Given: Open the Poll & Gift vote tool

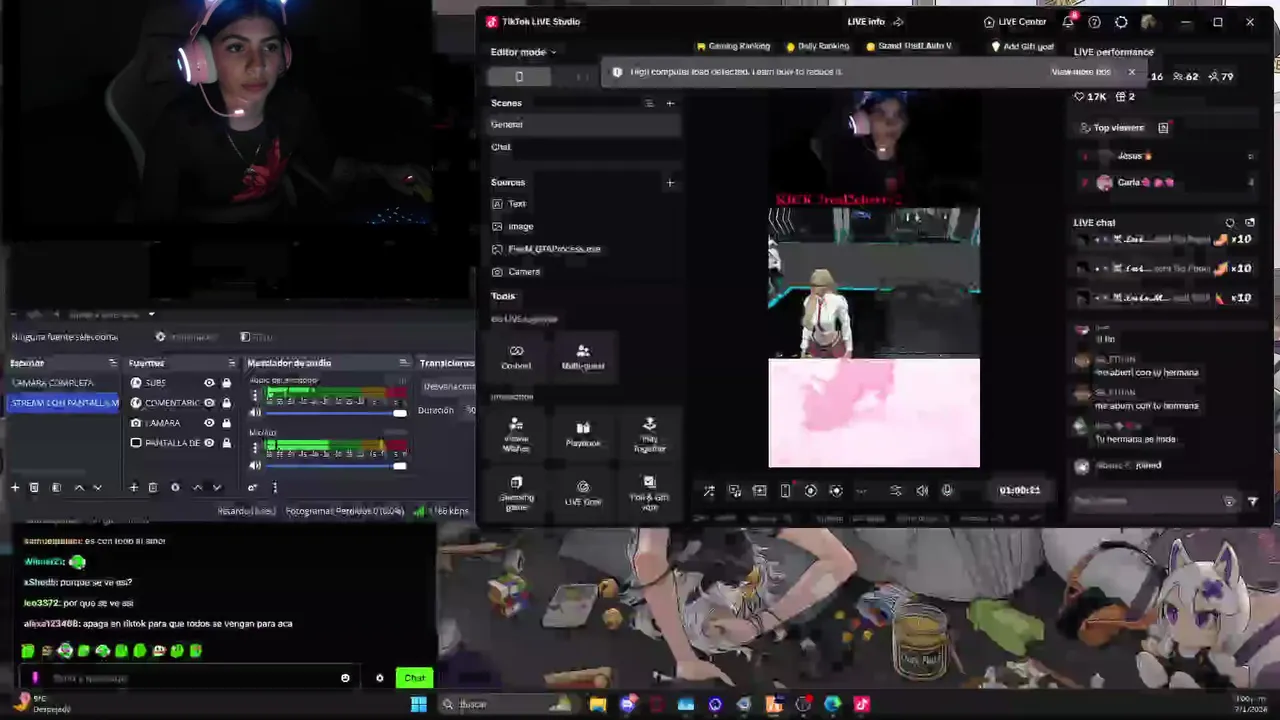Looking at the screenshot, I should [649, 494].
